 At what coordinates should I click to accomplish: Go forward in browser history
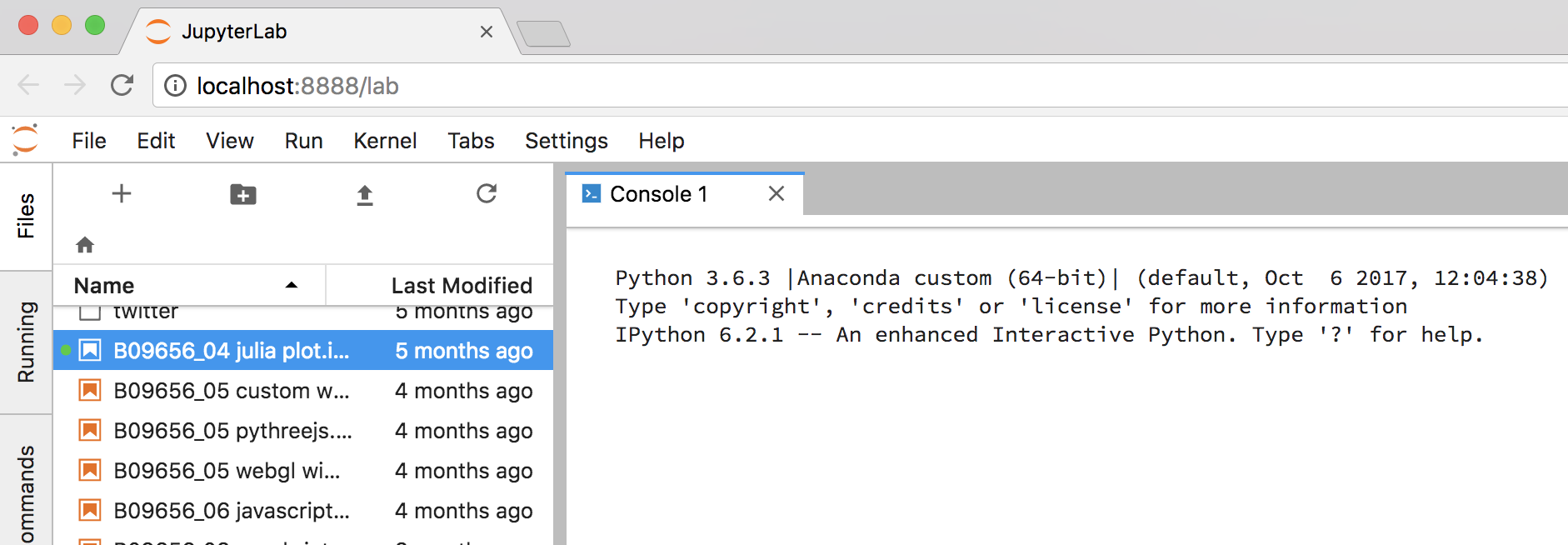[x=75, y=85]
